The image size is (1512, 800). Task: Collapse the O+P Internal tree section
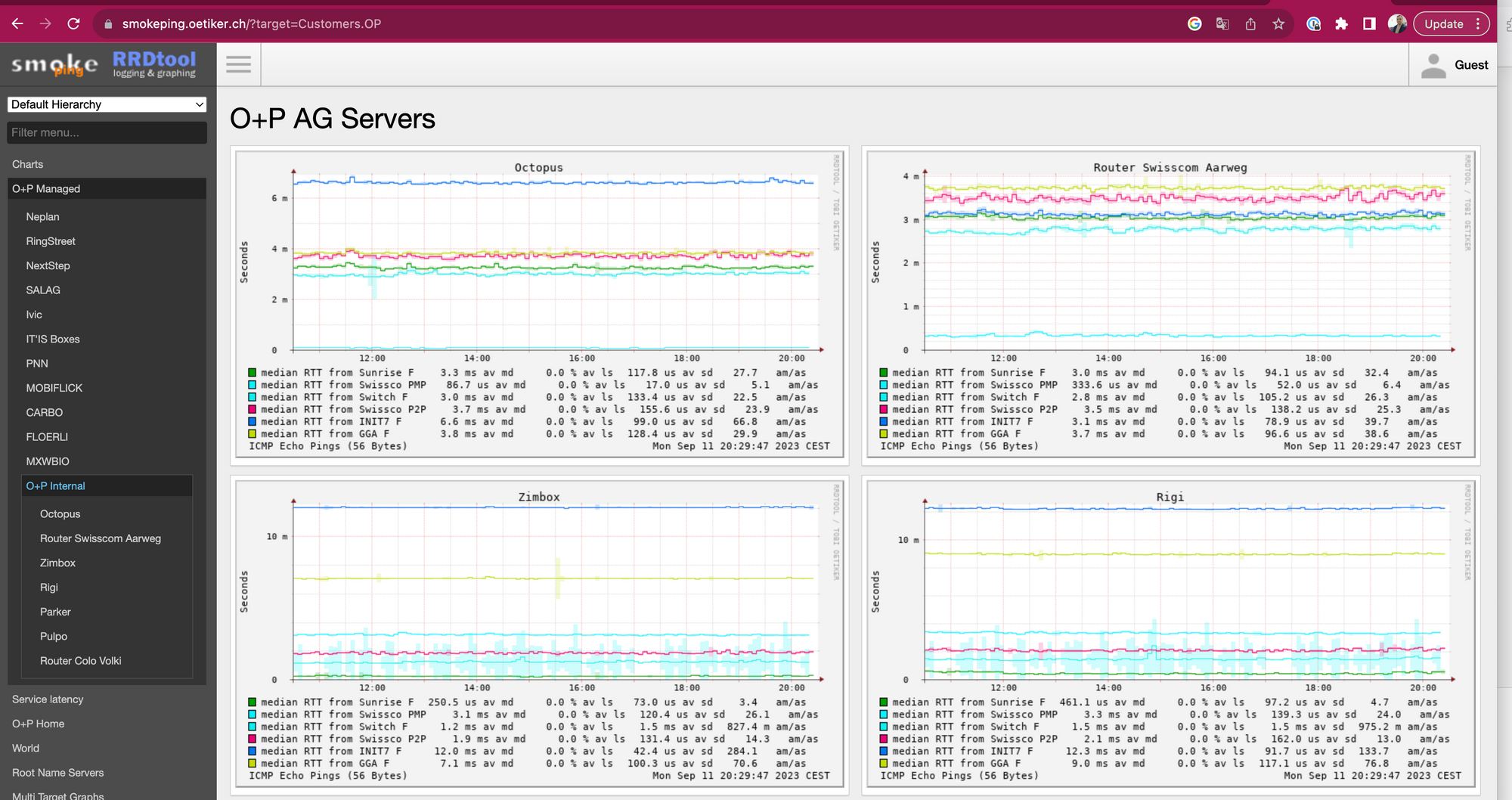(55, 486)
